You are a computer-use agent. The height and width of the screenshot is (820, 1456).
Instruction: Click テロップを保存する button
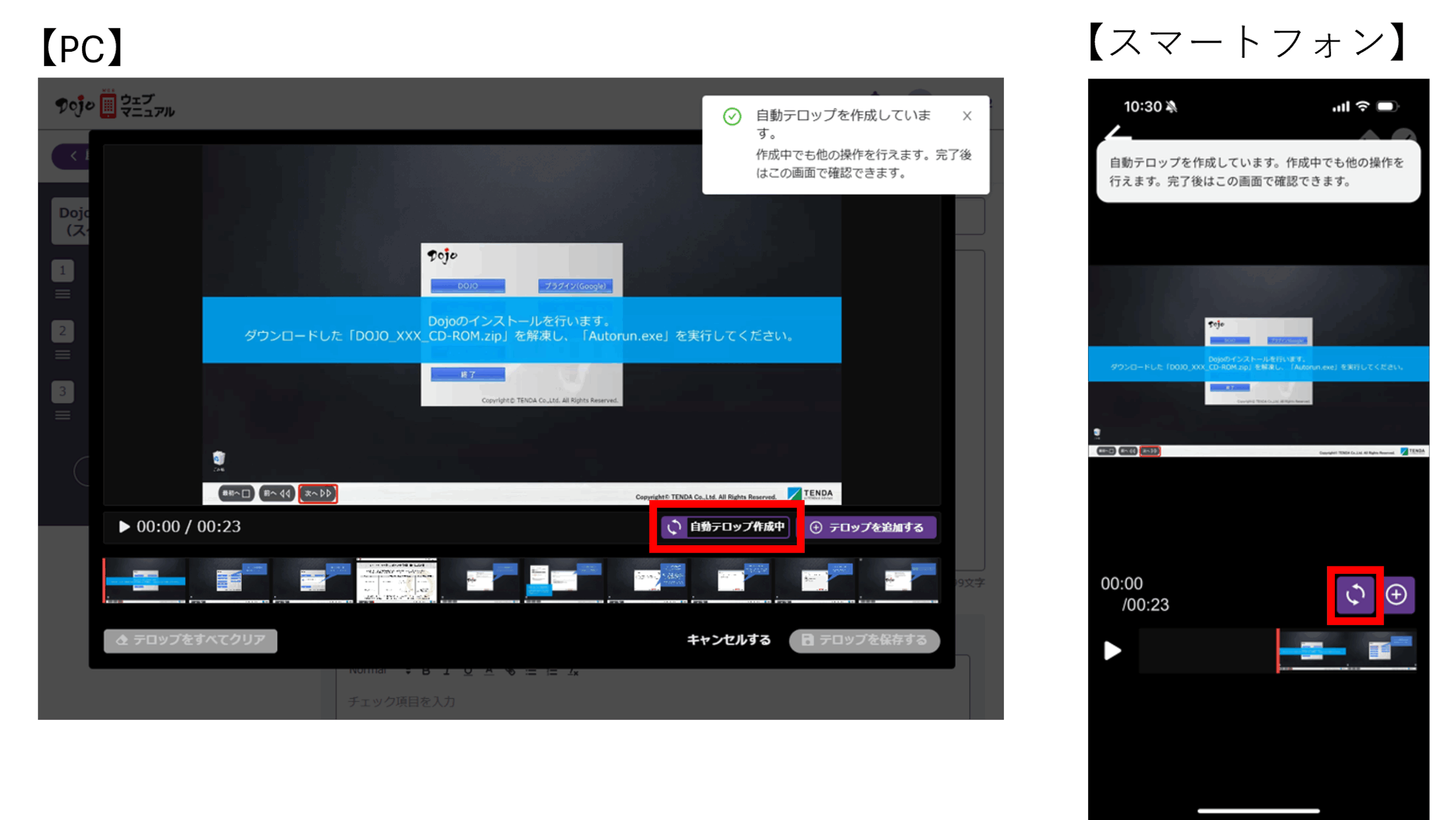[x=864, y=640]
